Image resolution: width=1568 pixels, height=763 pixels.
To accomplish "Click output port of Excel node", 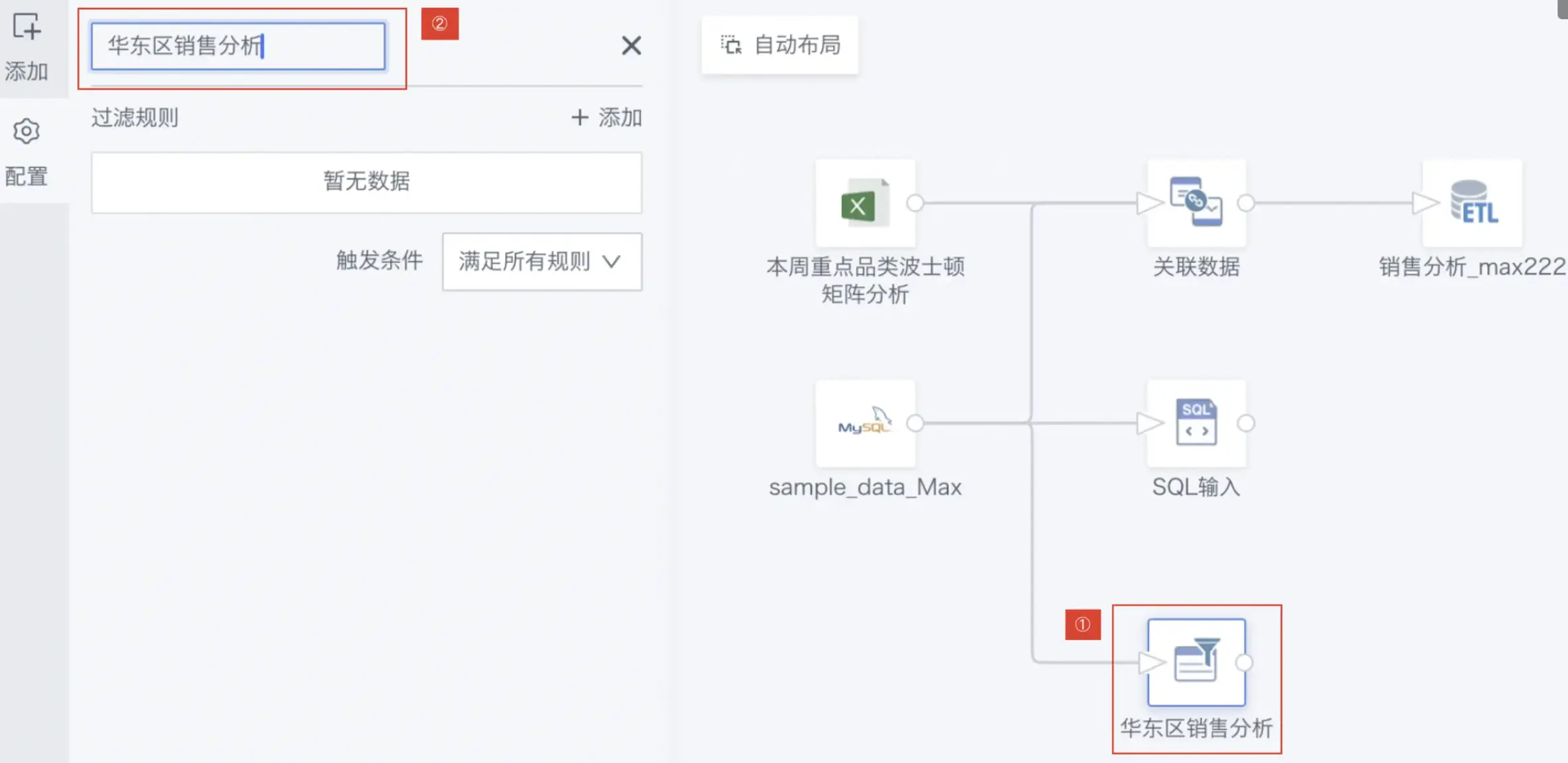I will (915, 203).
